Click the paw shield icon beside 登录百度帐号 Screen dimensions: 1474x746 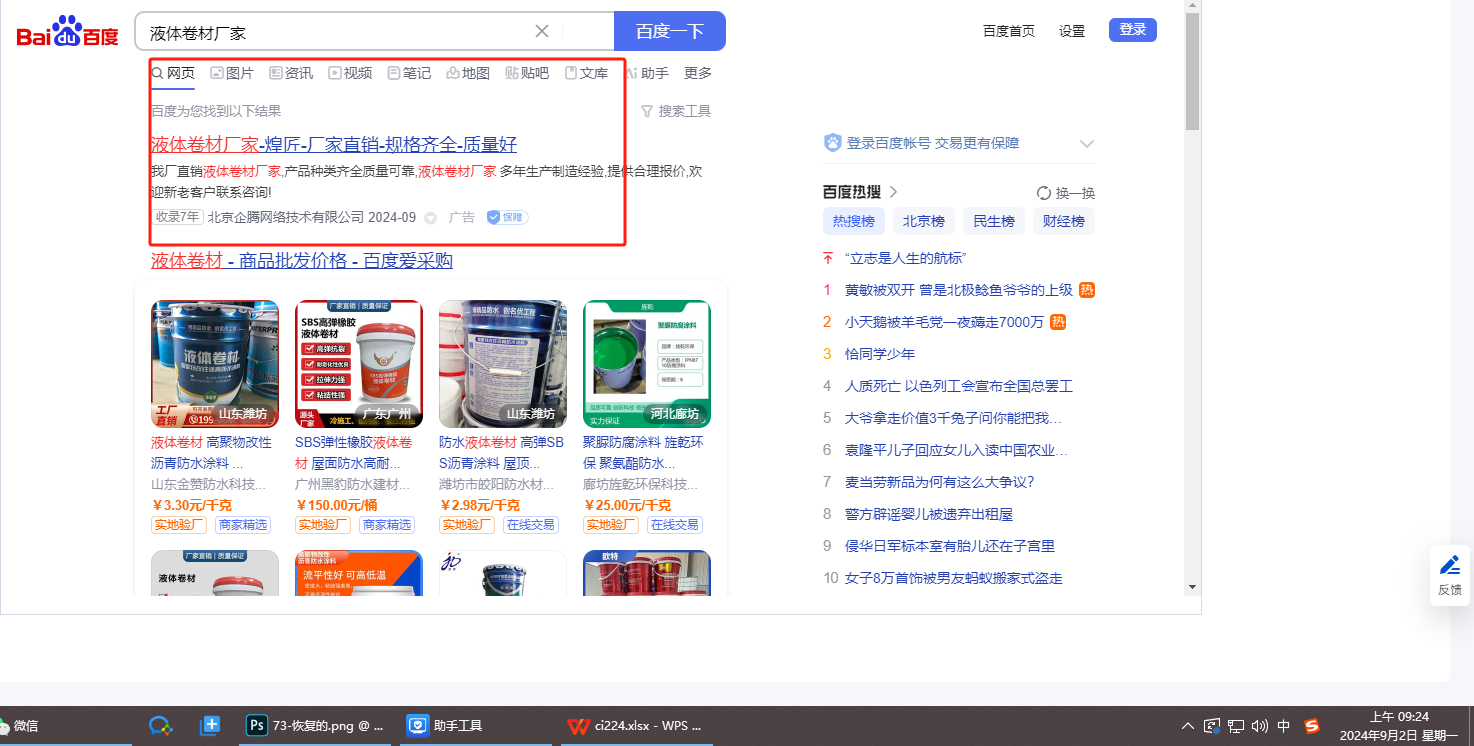833,143
